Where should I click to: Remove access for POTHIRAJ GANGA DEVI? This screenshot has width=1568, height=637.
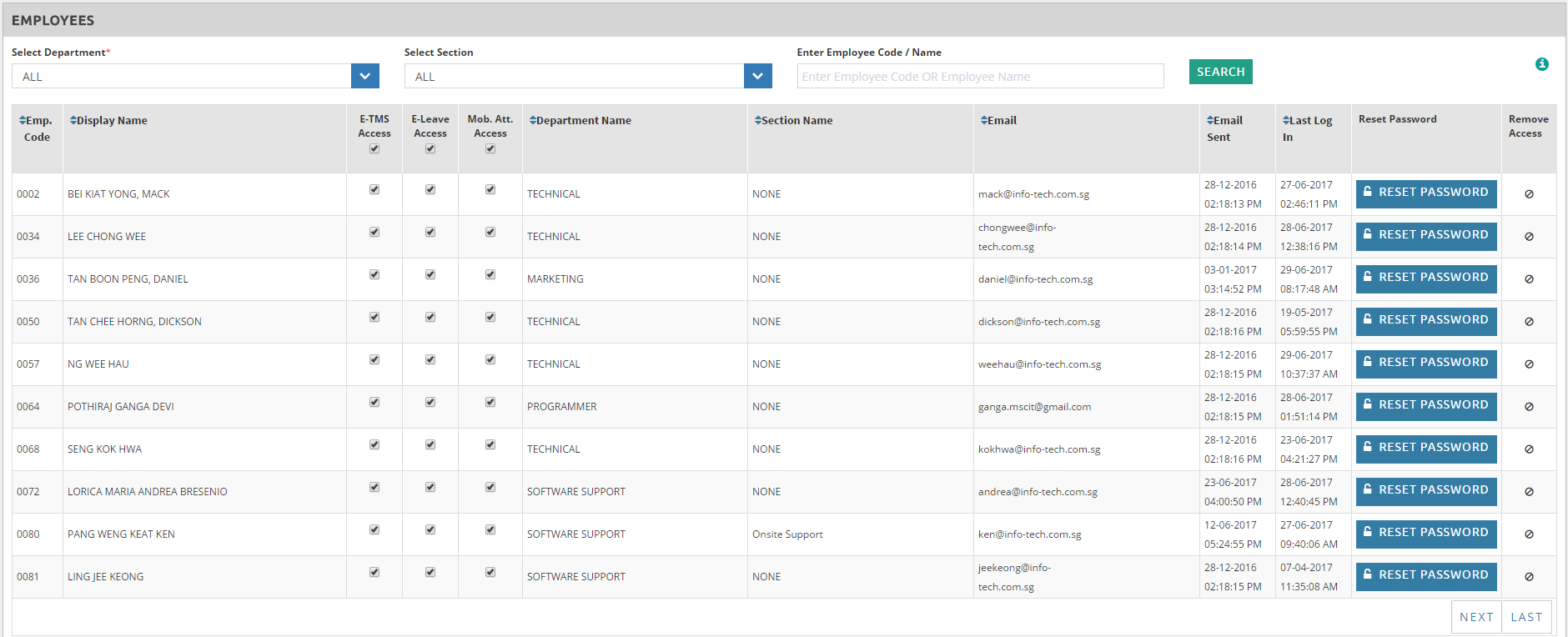coord(1529,407)
